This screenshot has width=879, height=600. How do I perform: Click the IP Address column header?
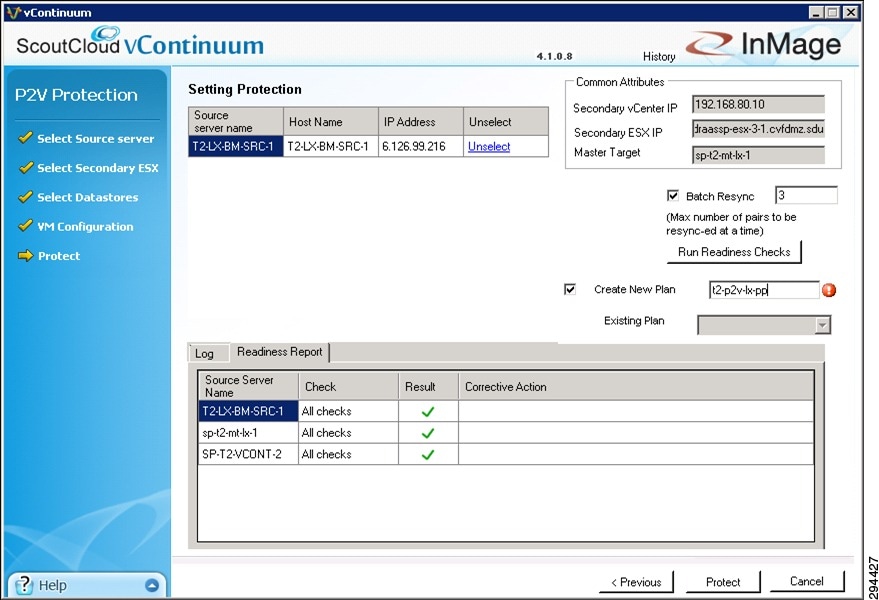(420, 122)
